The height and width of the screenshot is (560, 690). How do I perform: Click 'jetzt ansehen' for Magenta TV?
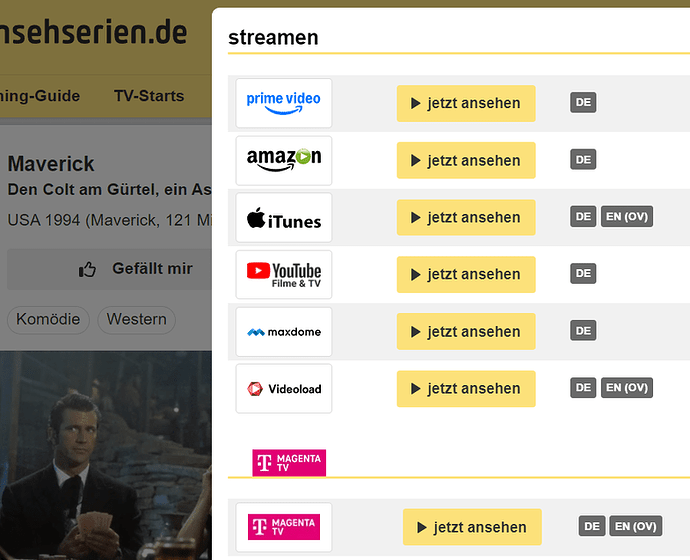[x=472, y=527]
